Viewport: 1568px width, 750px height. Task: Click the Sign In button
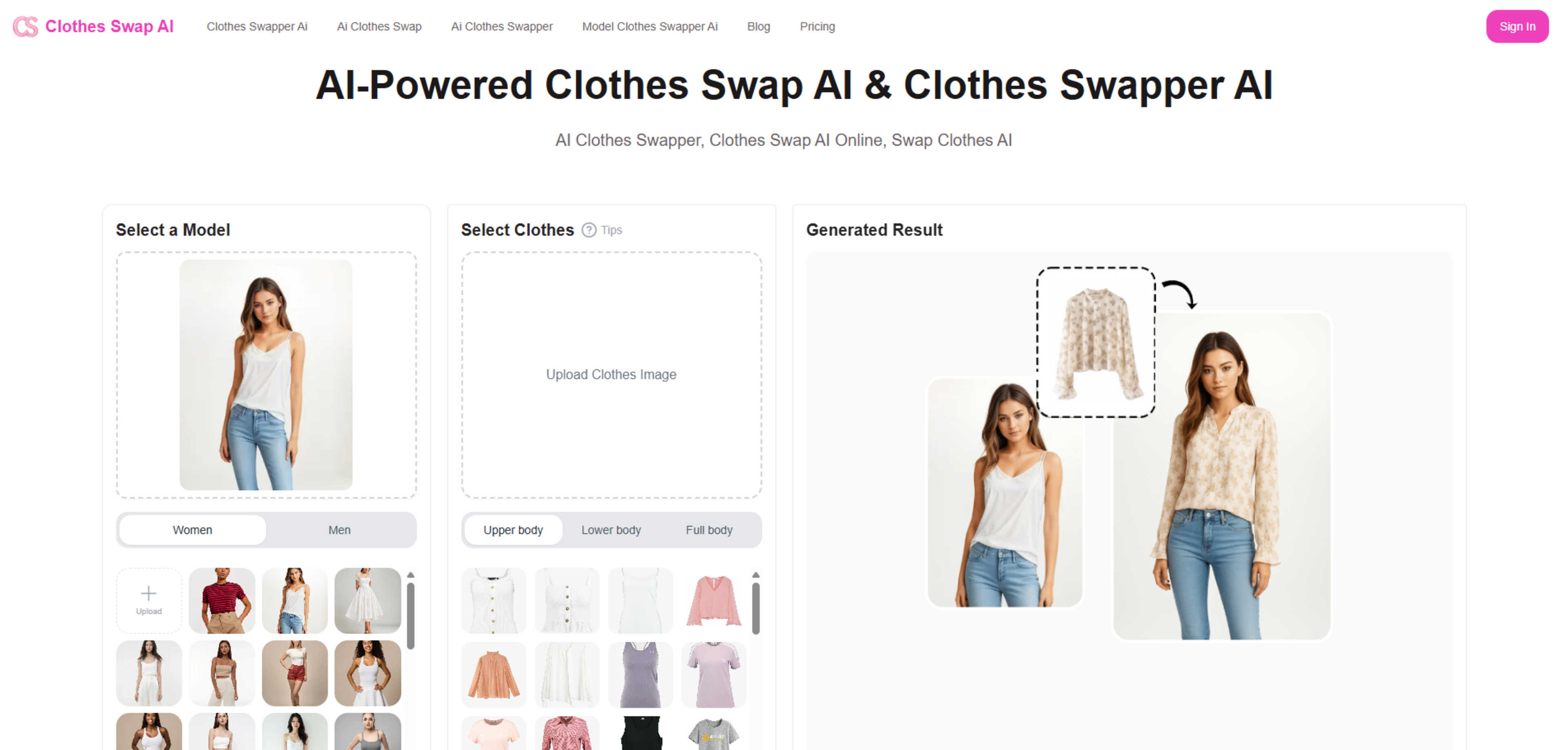point(1517,26)
